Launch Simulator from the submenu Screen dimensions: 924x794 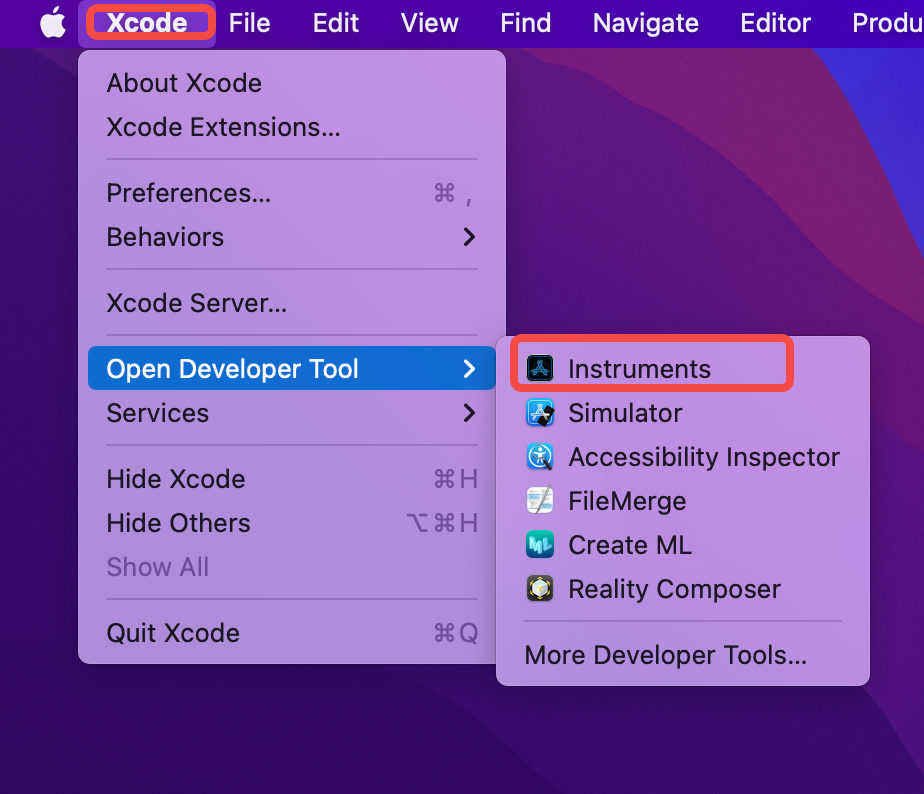pyautogui.click(x=683, y=413)
